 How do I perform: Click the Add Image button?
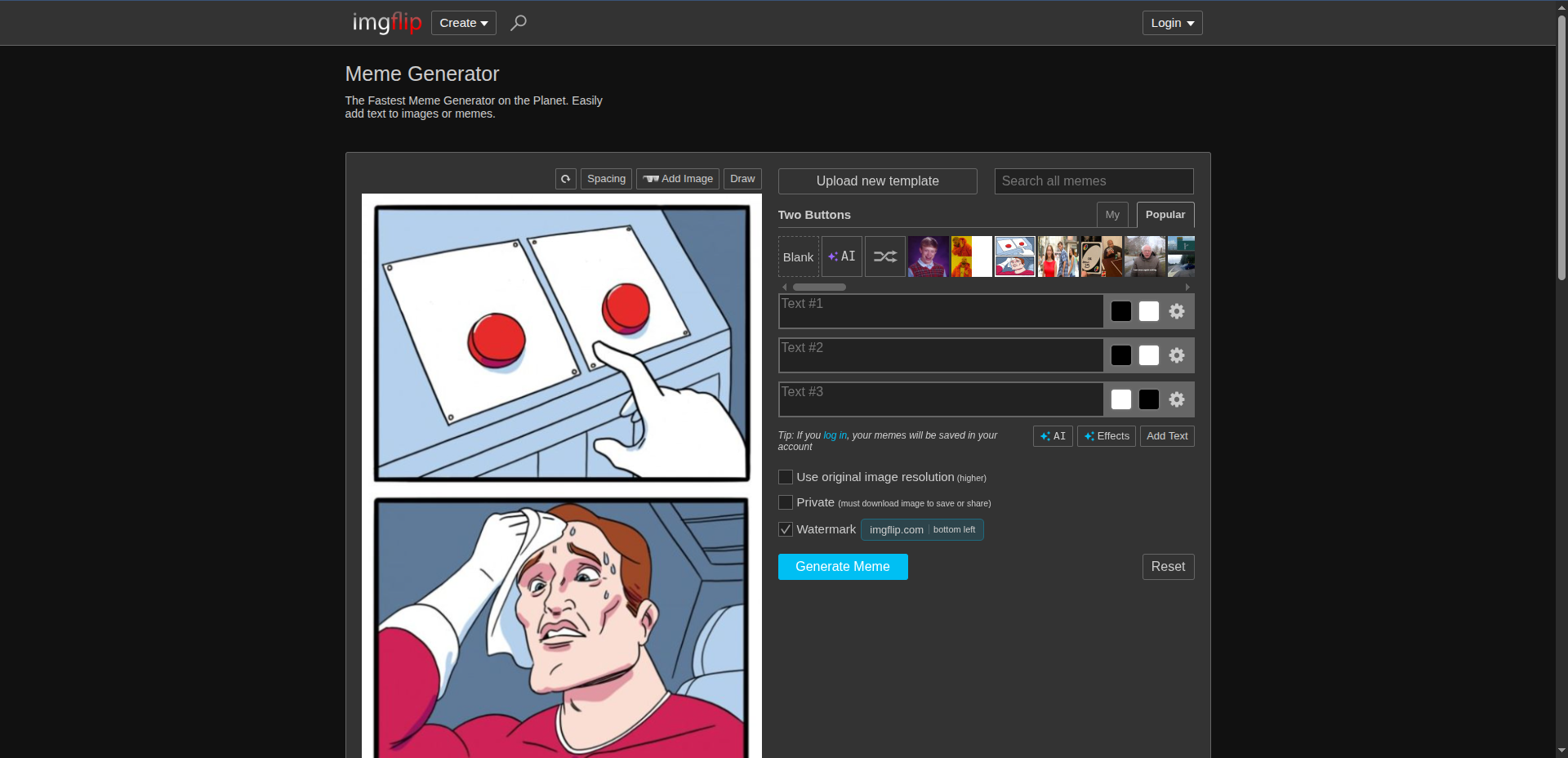click(678, 179)
